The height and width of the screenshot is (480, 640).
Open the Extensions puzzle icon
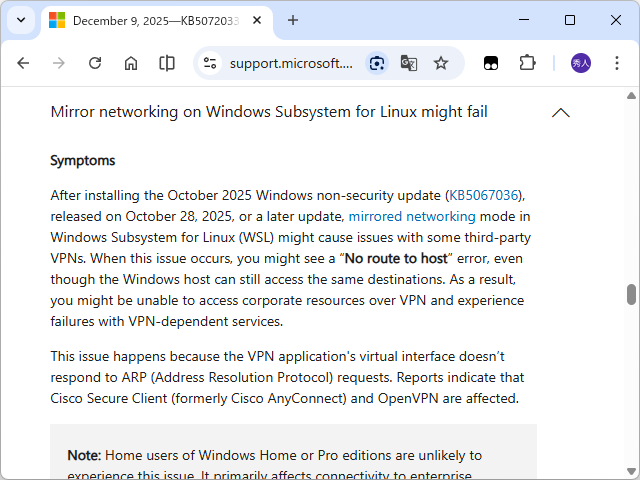[527, 63]
